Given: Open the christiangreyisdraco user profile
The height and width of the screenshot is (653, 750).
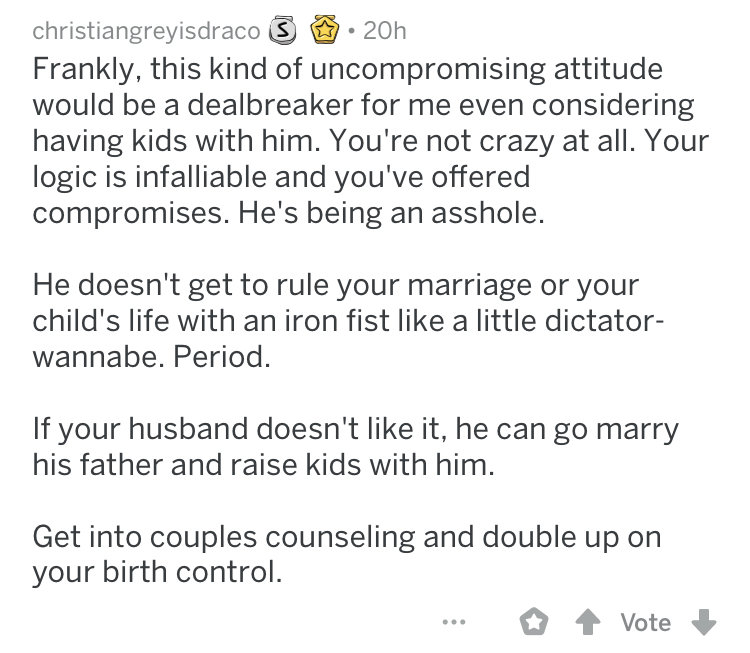Looking at the screenshot, I should click(x=146, y=31).
